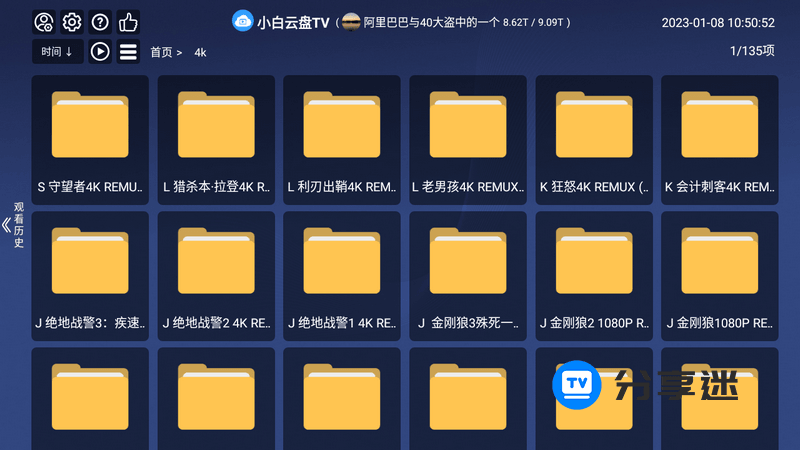Expand the 观看历史 side panel
Viewport: 800px width, 450px height.
click(x=12, y=225)
